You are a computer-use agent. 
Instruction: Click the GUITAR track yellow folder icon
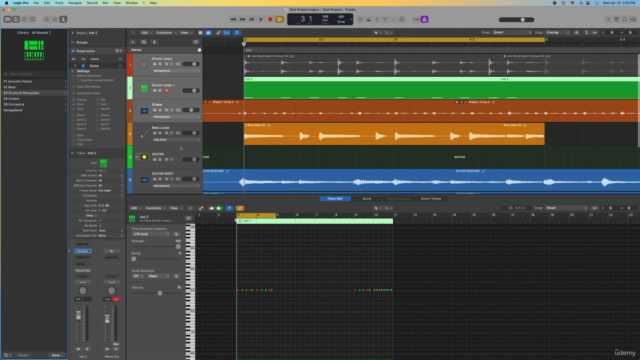(x=144, y=157)
